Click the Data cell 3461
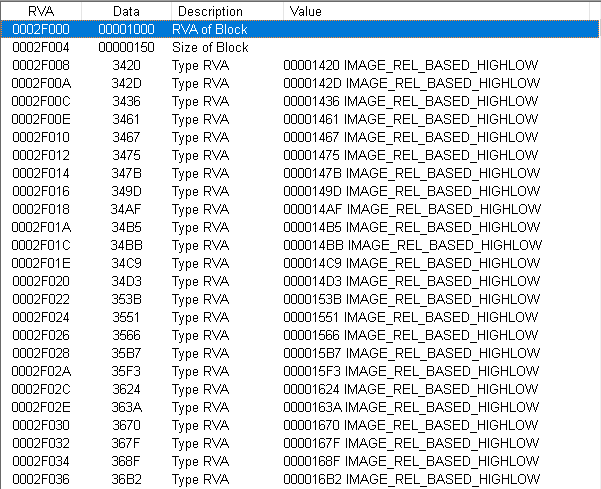The image size is (601, 489). pyautogui.click(x=126, y=120)
